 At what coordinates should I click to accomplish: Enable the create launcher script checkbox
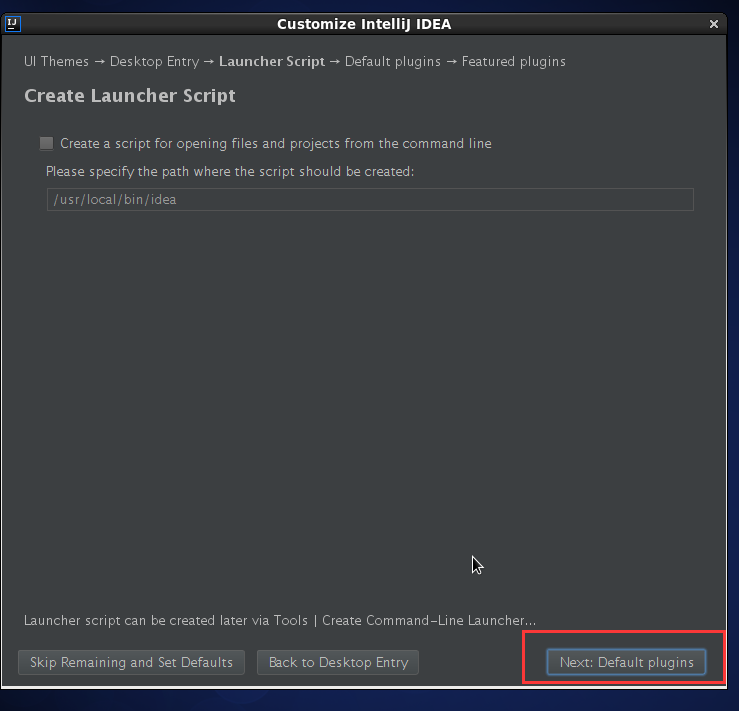coord(46,143)
